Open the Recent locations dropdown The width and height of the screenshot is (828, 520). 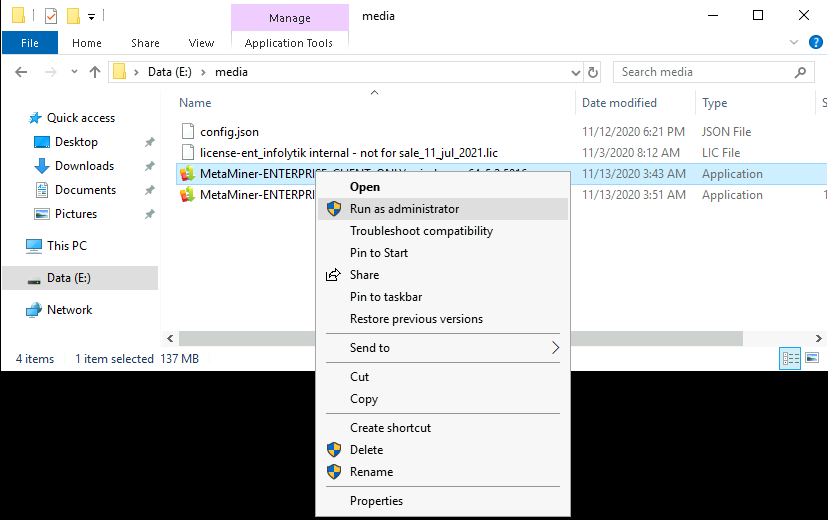(x=74, y=72)
